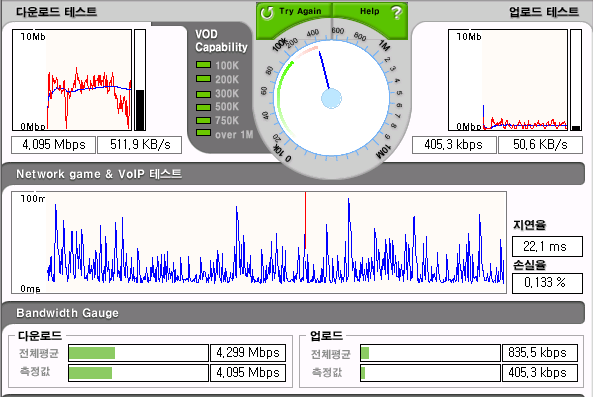Click the over 1M VOD capability indicator

[x=203, y=133]
